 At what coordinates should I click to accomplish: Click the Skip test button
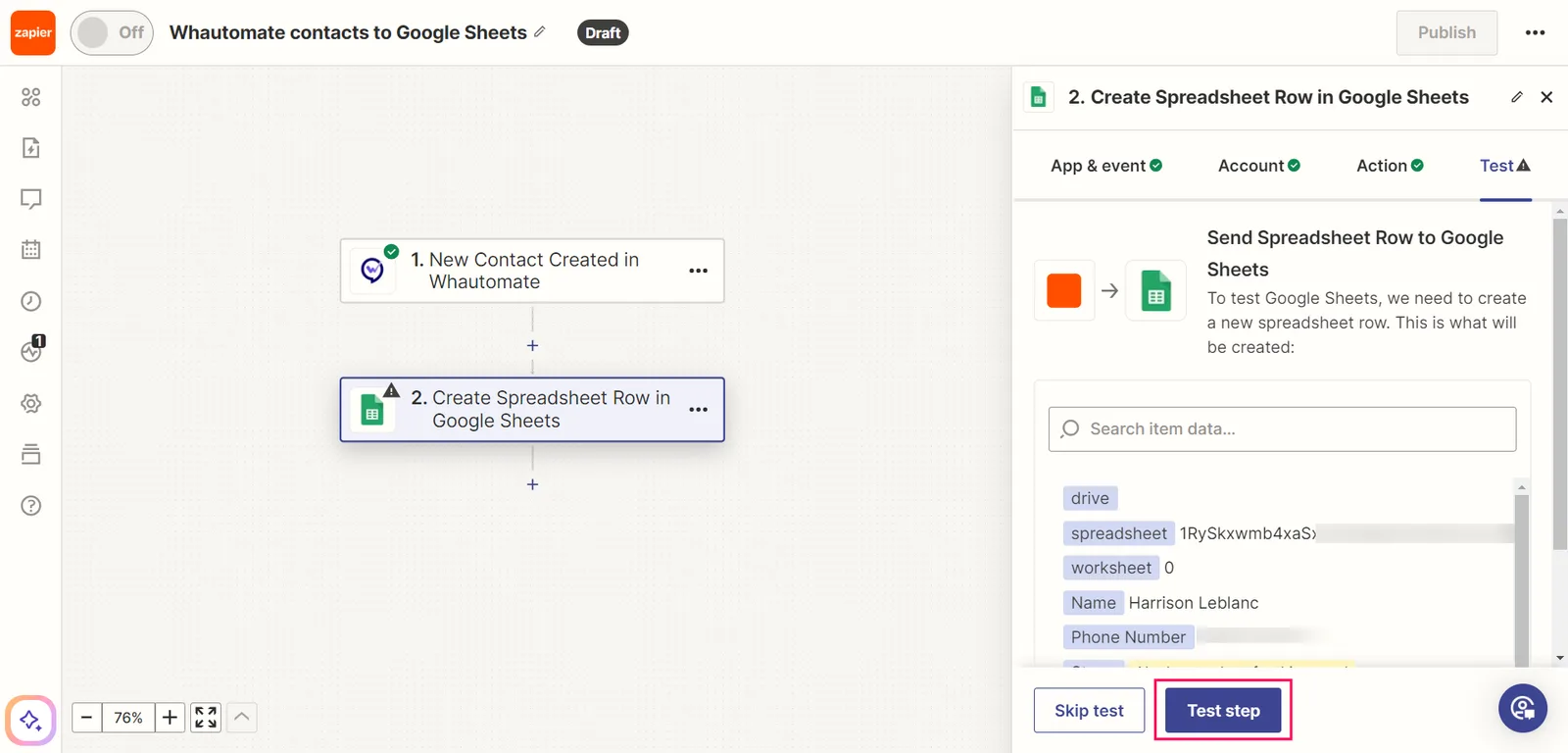click(x=1089, y=711)
